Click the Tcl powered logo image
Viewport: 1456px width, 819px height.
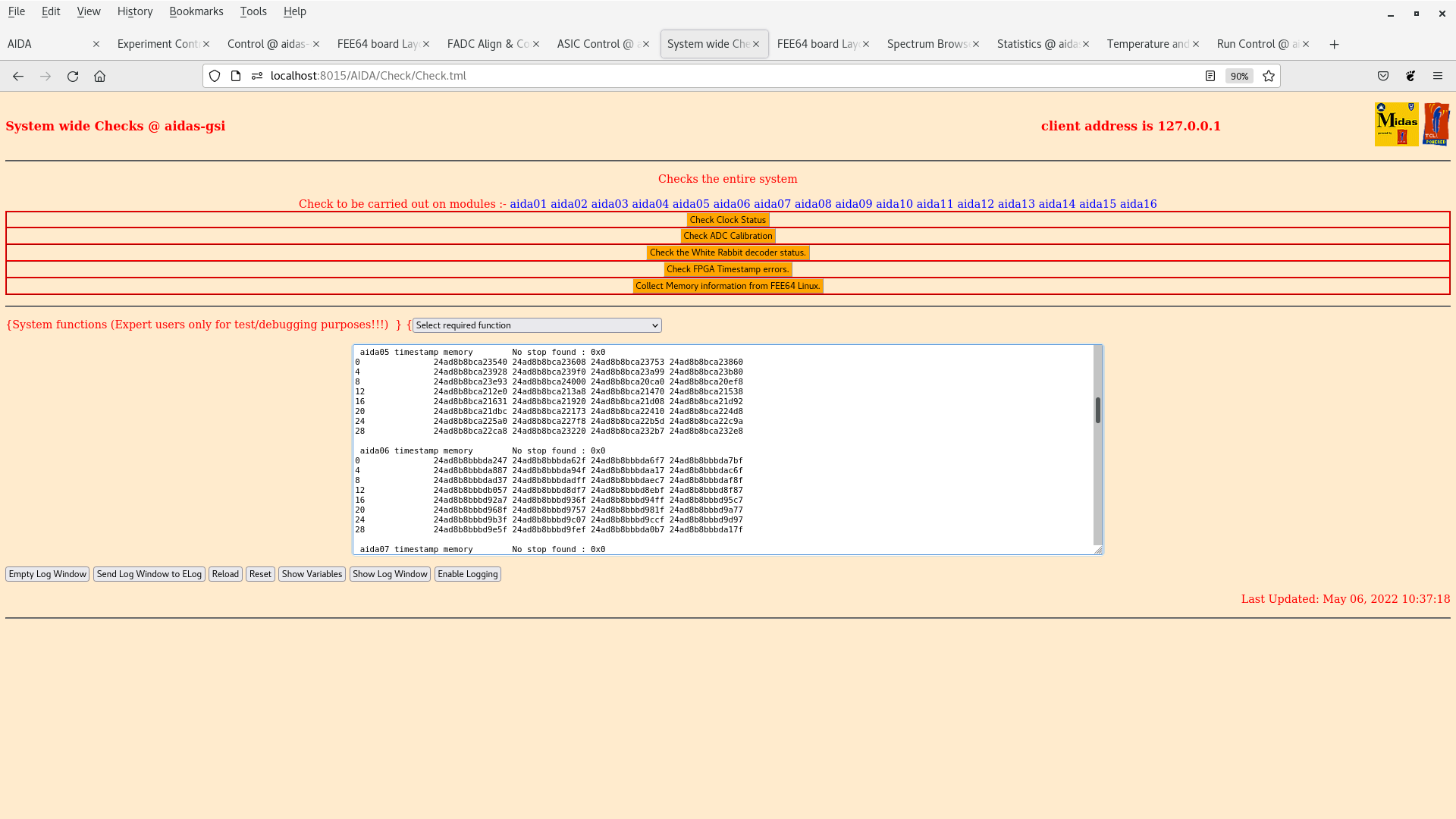(x=1437, y=124)
